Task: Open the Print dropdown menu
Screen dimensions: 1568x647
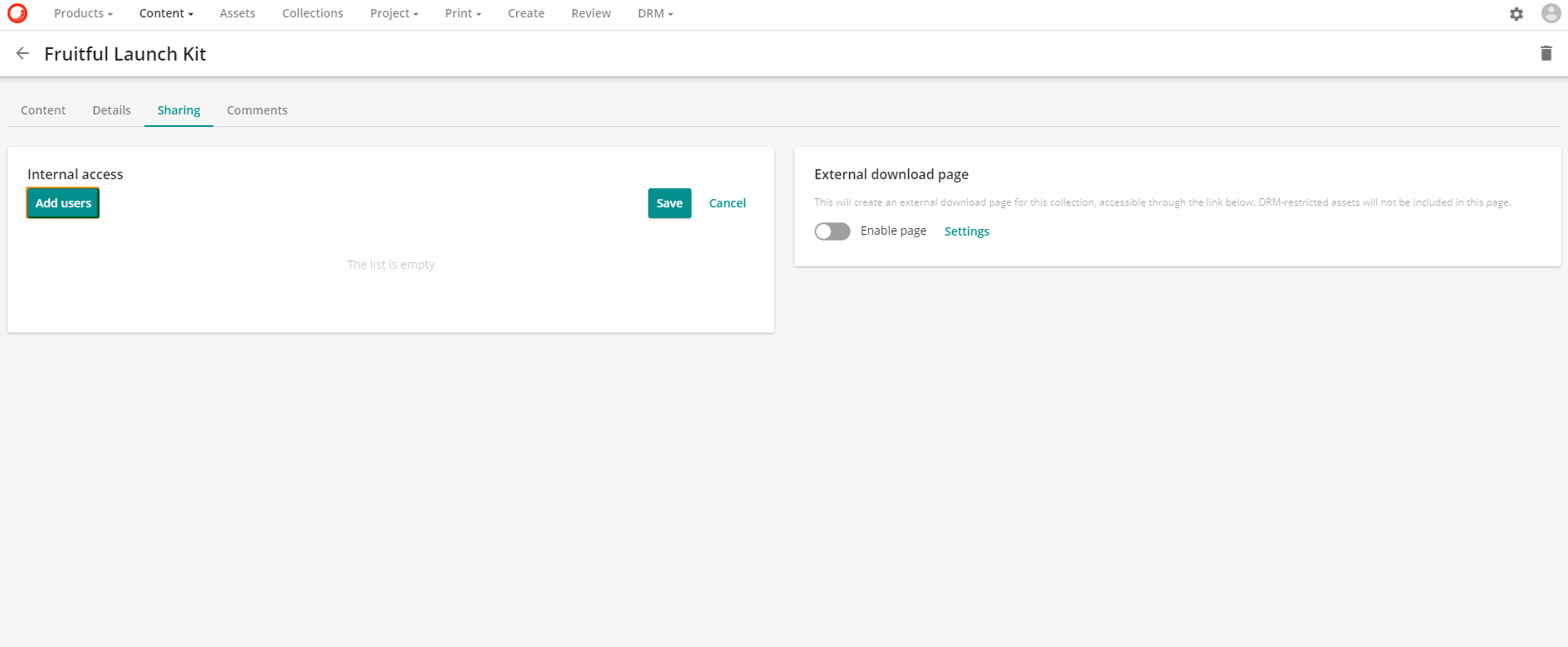Action: 462,13
